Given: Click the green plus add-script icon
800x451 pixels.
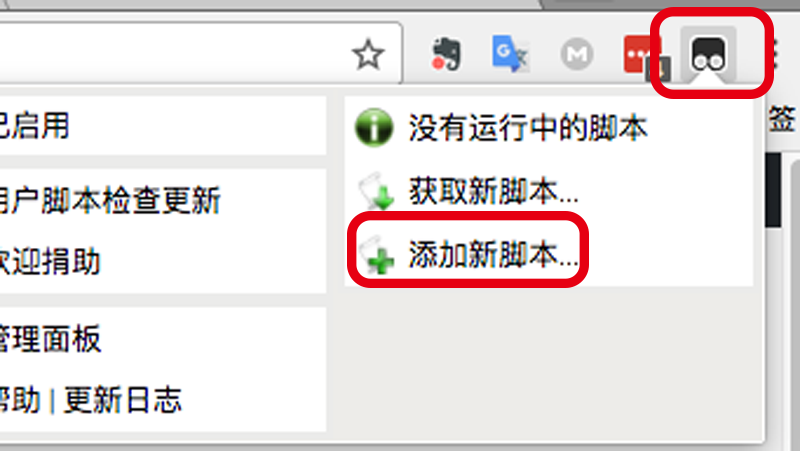Looking at the screenshot, I should click(x=377, y=254).
